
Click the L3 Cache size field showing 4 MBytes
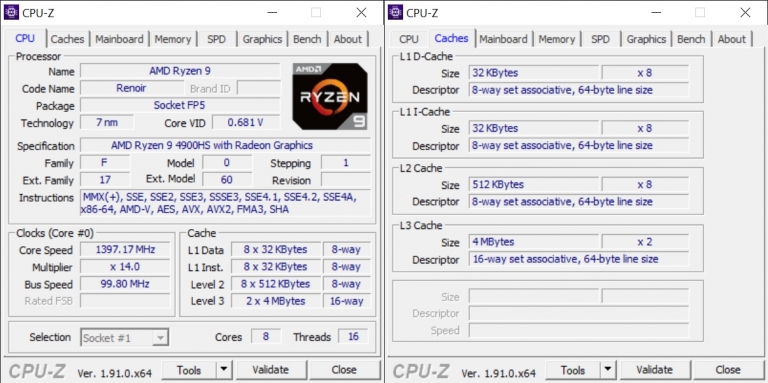pyautogui.click(x=533, y=242)
